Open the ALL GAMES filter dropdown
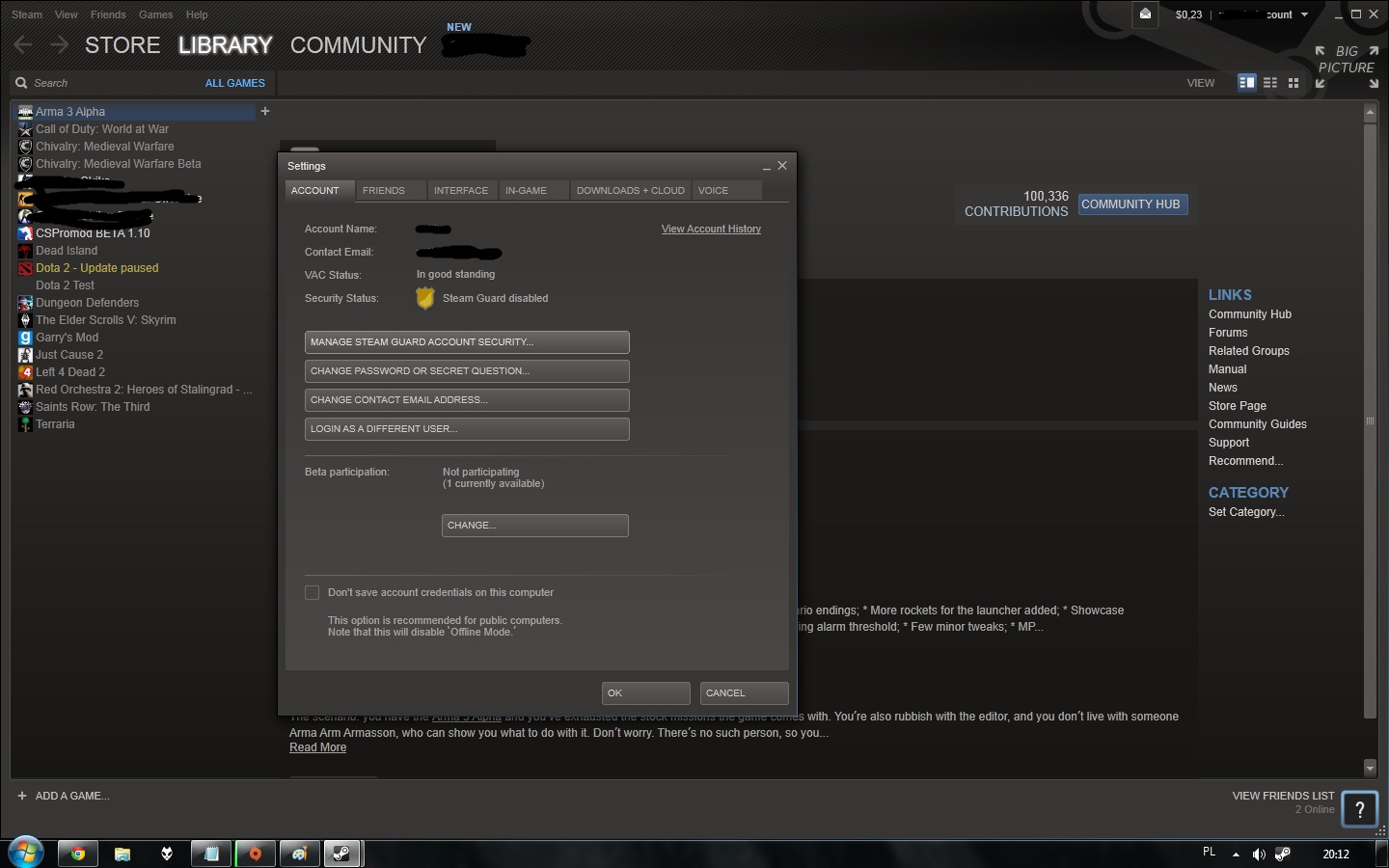 234,83
